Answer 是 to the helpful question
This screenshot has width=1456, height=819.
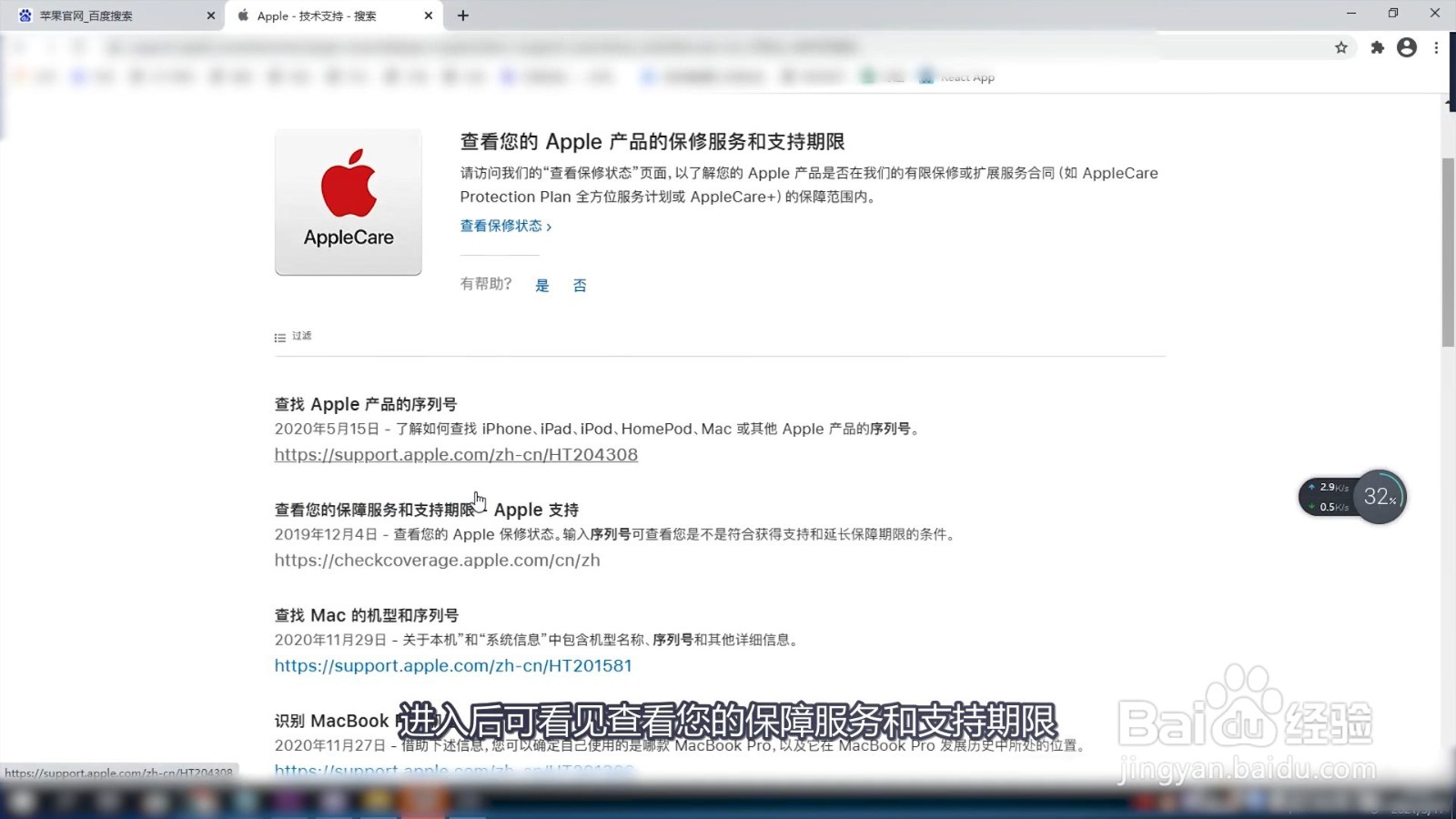point(542,286)
